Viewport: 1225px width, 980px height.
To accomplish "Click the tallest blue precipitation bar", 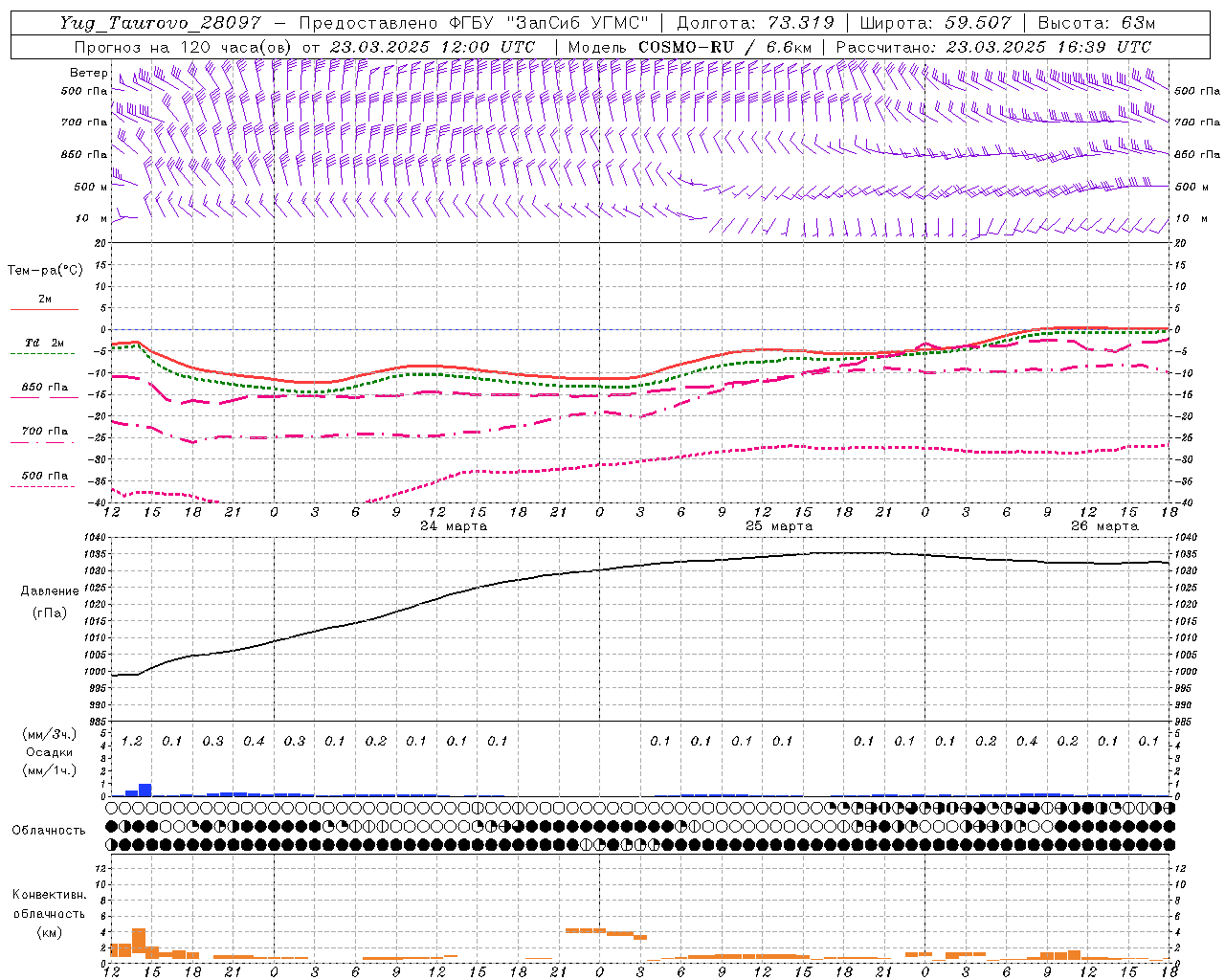I will tap(145, 790).
